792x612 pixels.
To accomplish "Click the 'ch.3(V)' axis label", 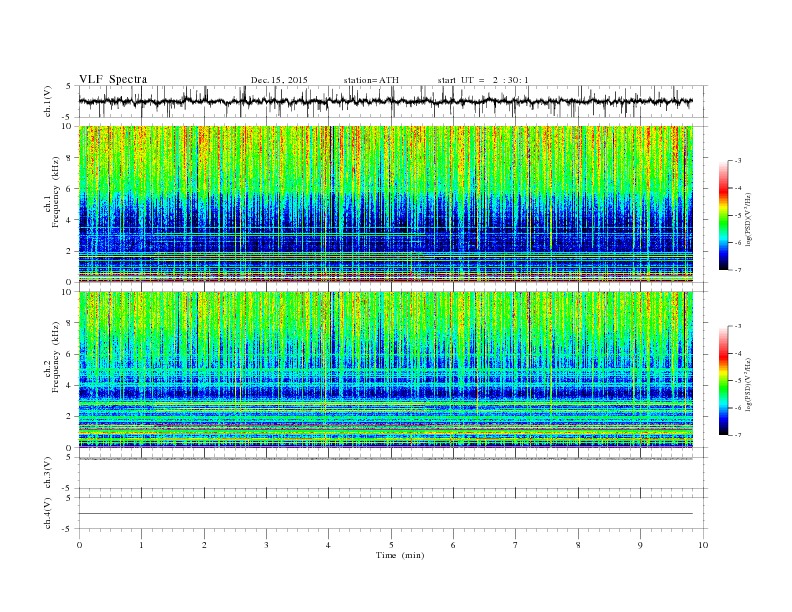I will 48,473.
